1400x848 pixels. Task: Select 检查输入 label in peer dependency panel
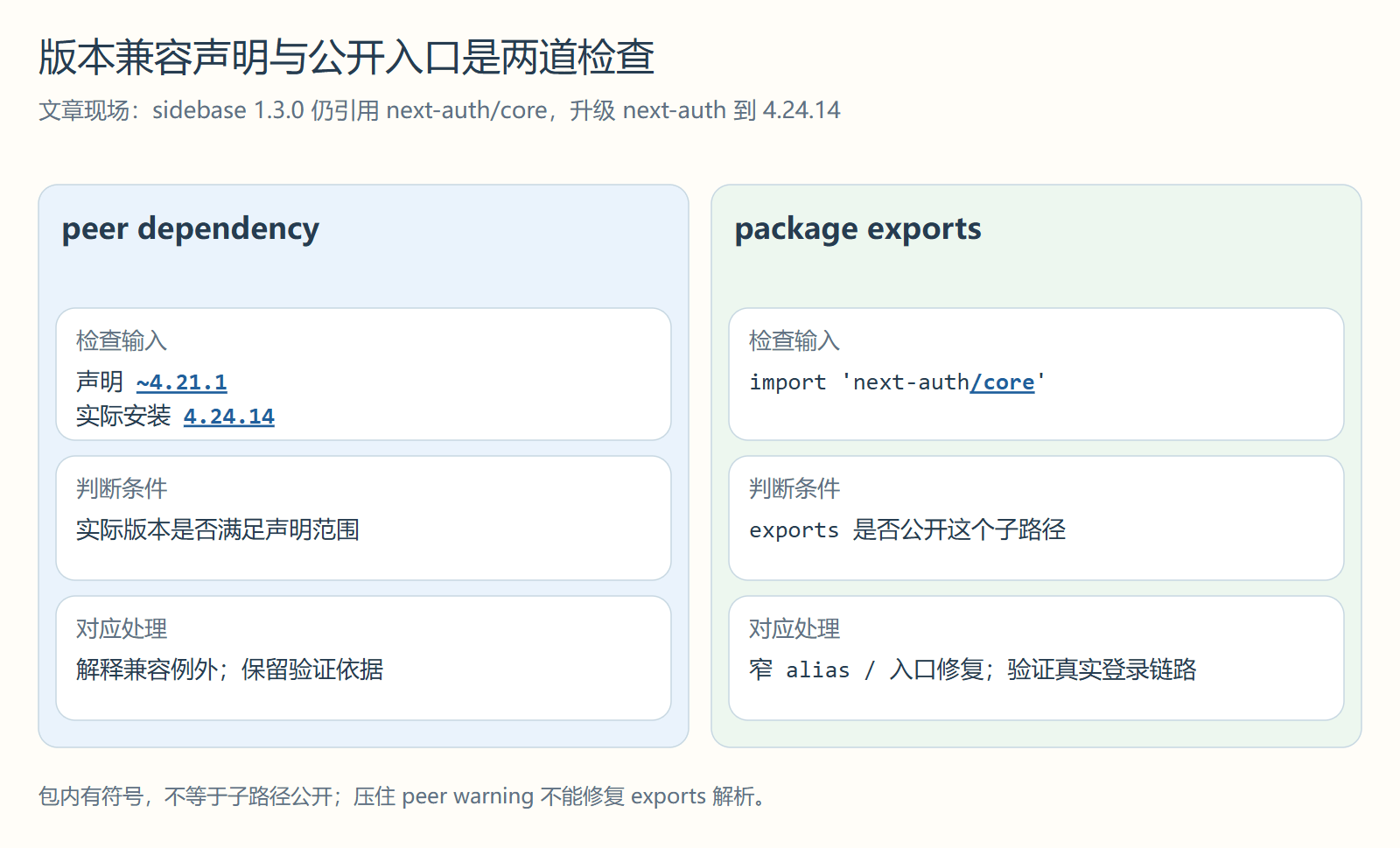(122, 340)
